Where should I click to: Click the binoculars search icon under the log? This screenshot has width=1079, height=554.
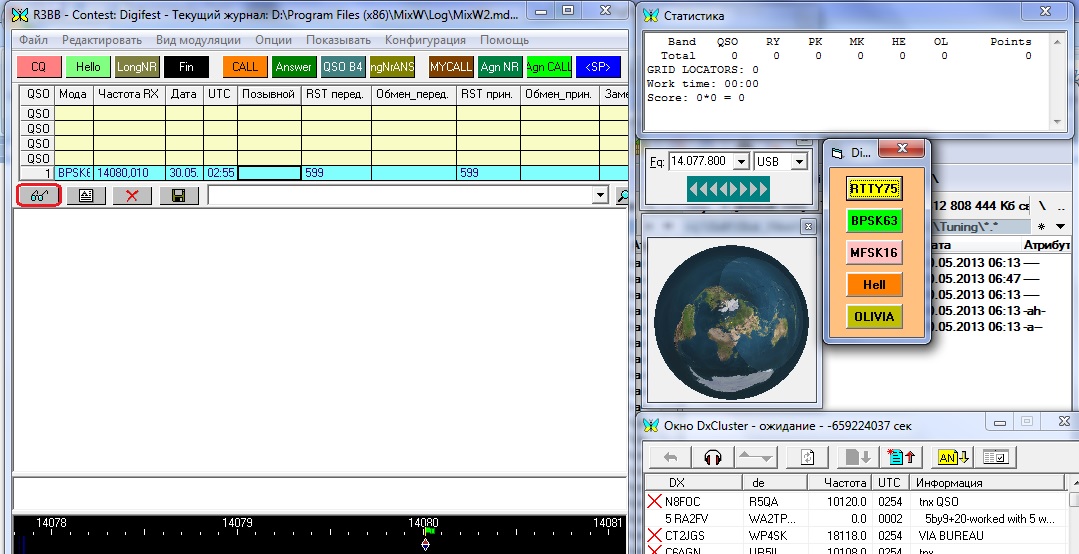(39, 195)
